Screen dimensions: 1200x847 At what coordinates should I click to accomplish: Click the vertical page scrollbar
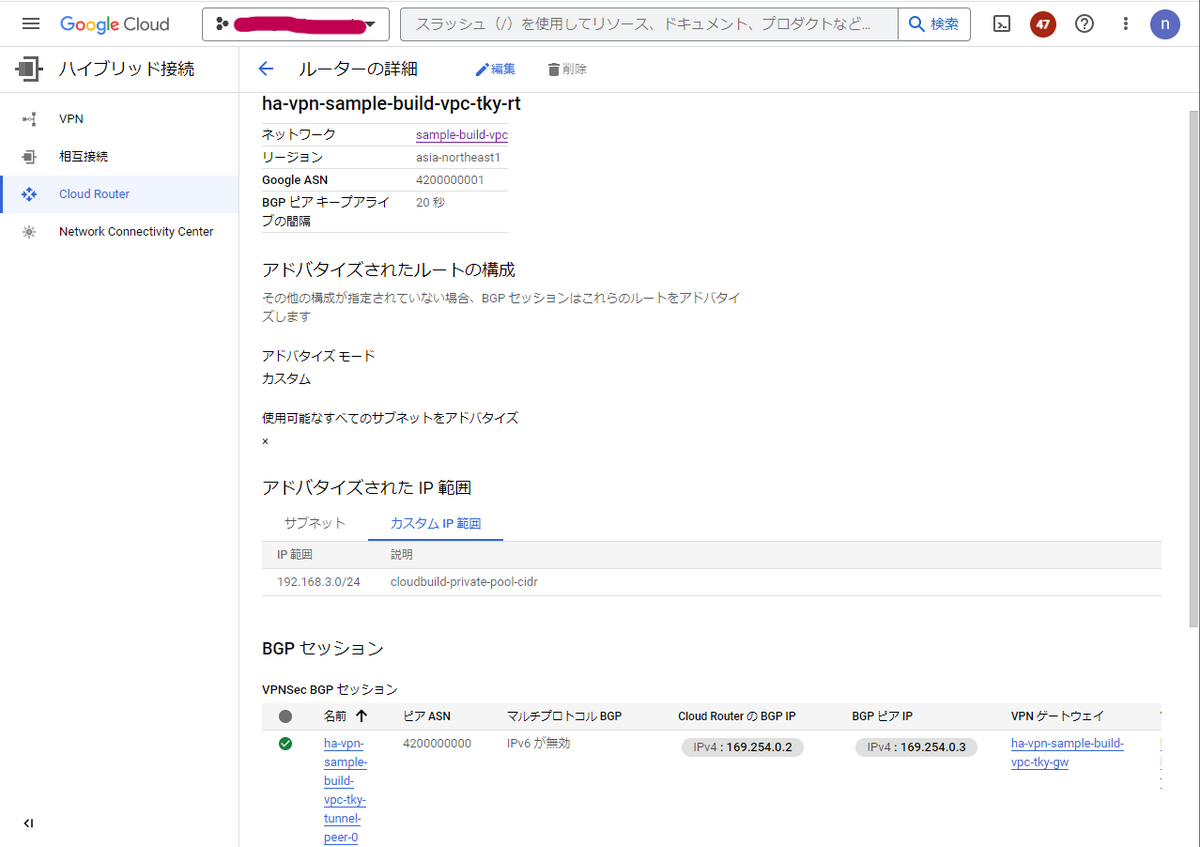pos(1192,370)
